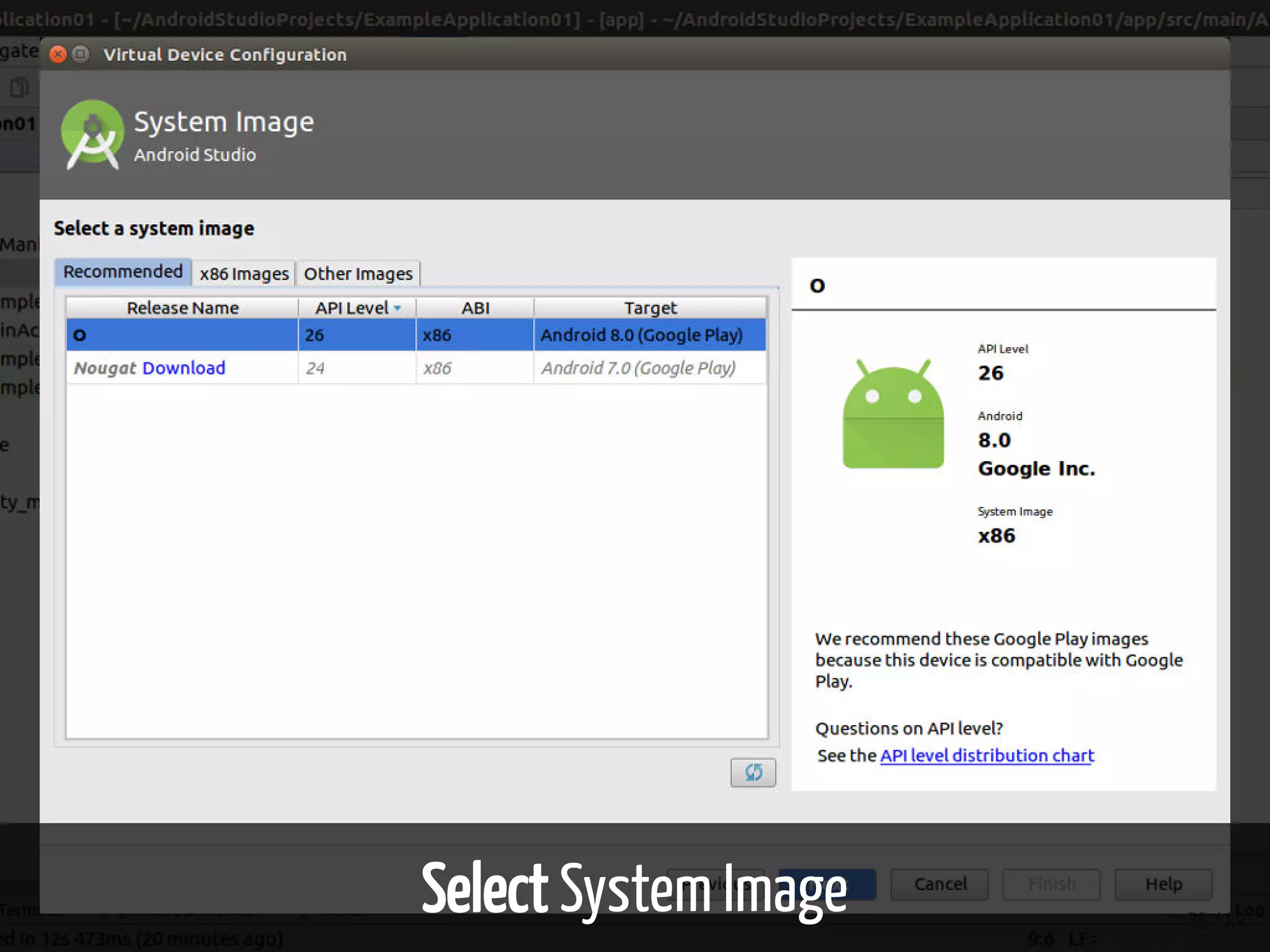Click the dialog's maximize window button
This screenshot has height=952, width=1270.
click(81, 55)
